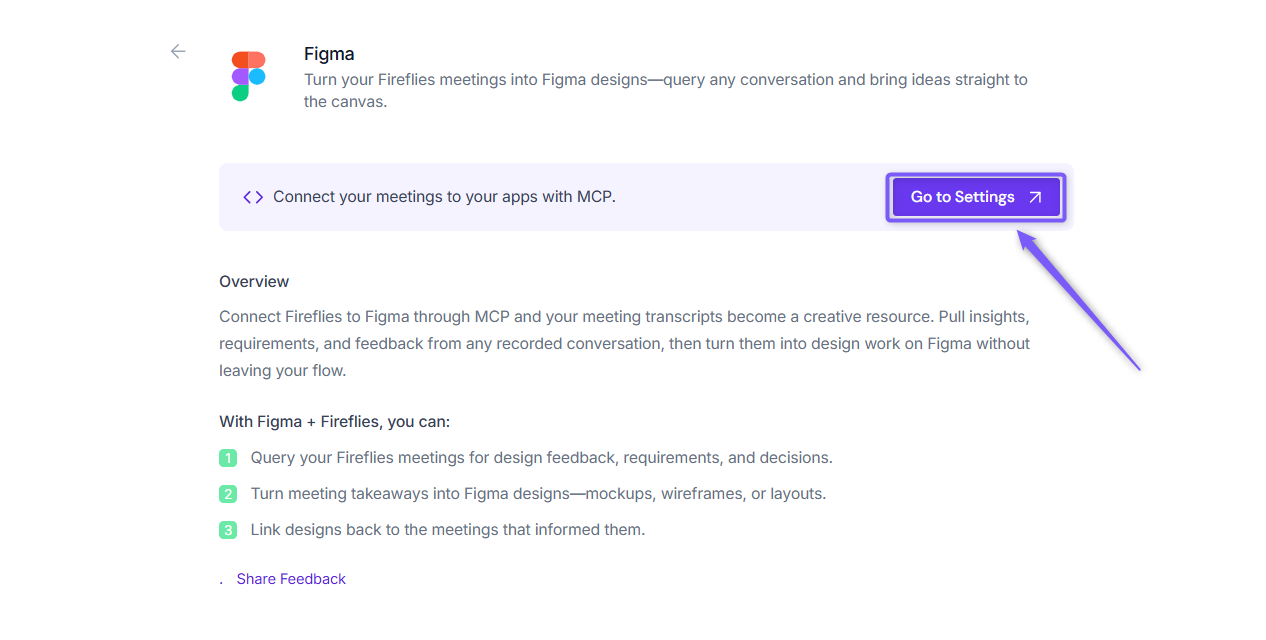Screen dimensions: 1266x640
Task: Click the MCP banner connect text
Action: point(444,197)
